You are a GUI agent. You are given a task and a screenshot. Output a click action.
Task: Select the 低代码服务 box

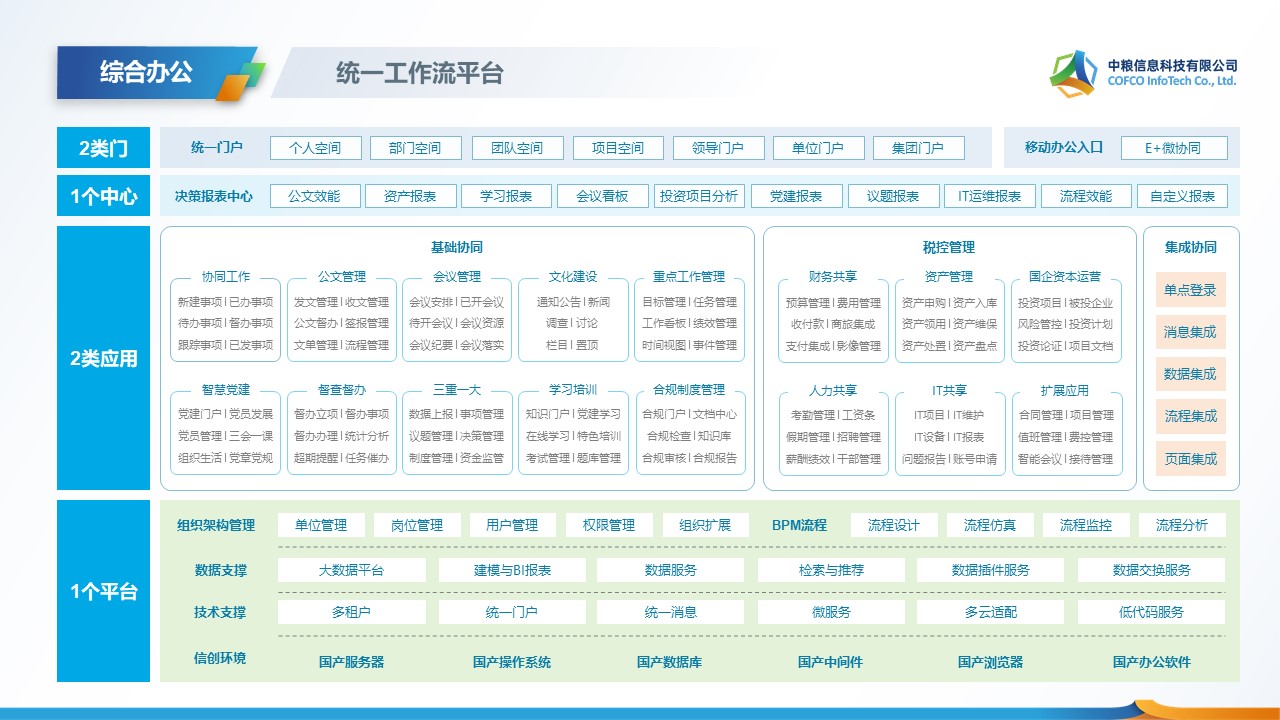click(x=1151, y=612)
